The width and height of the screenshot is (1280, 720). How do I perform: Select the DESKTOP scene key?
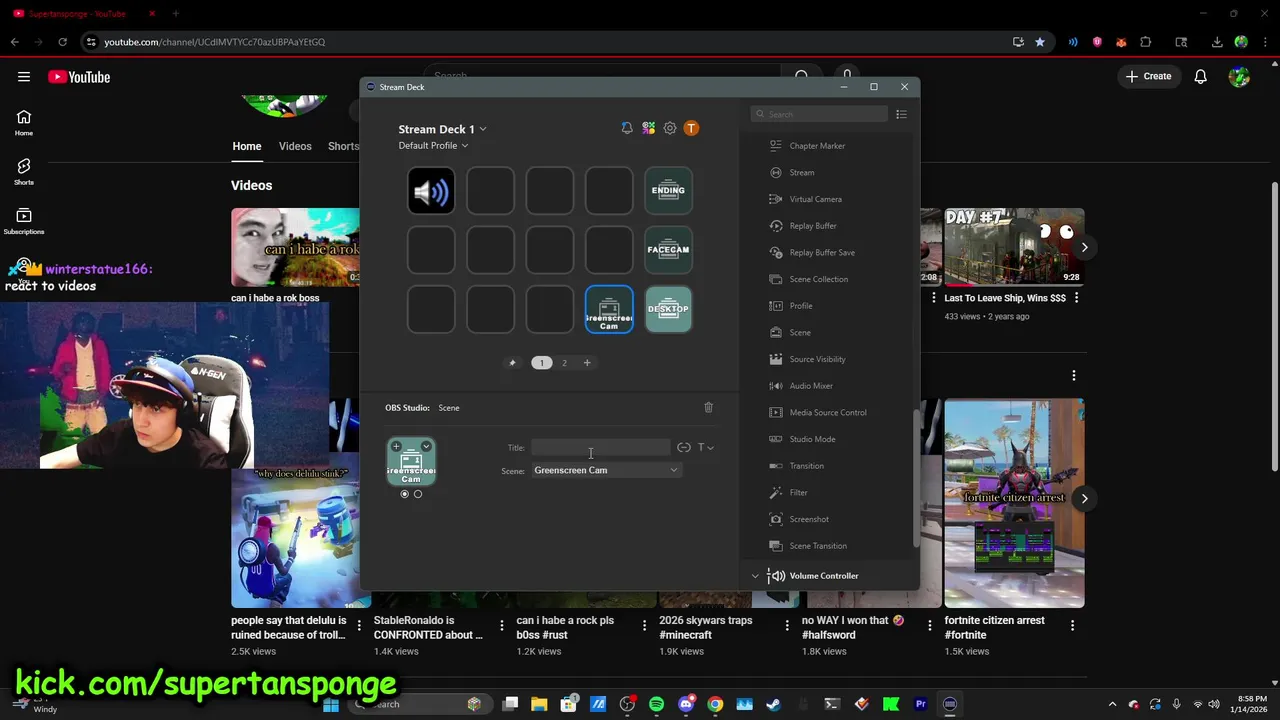pos(668,309)
